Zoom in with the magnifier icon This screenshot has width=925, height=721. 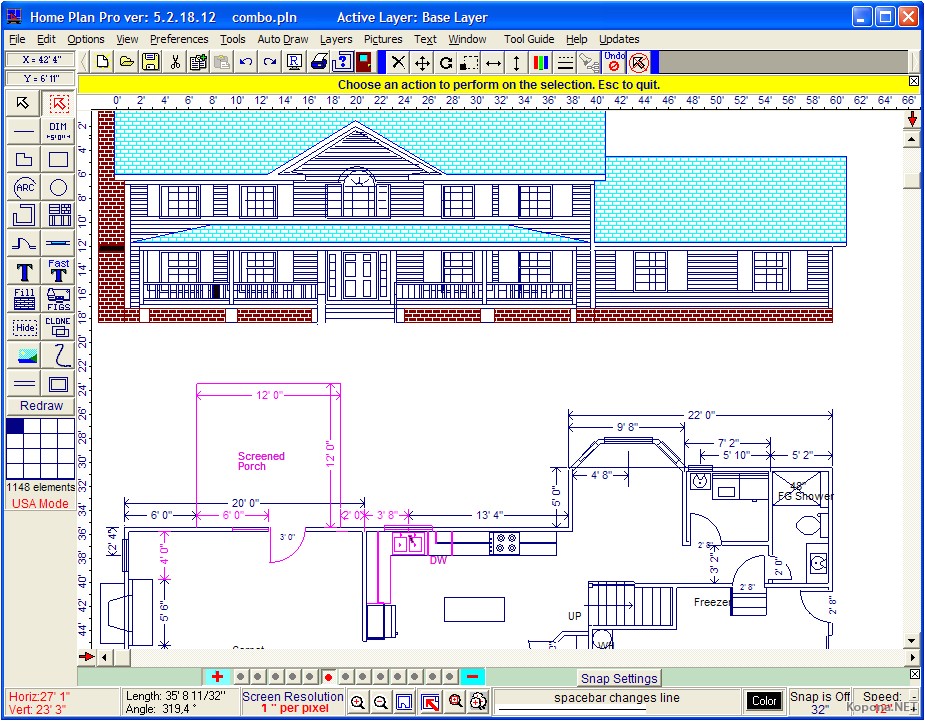[357, 702]
